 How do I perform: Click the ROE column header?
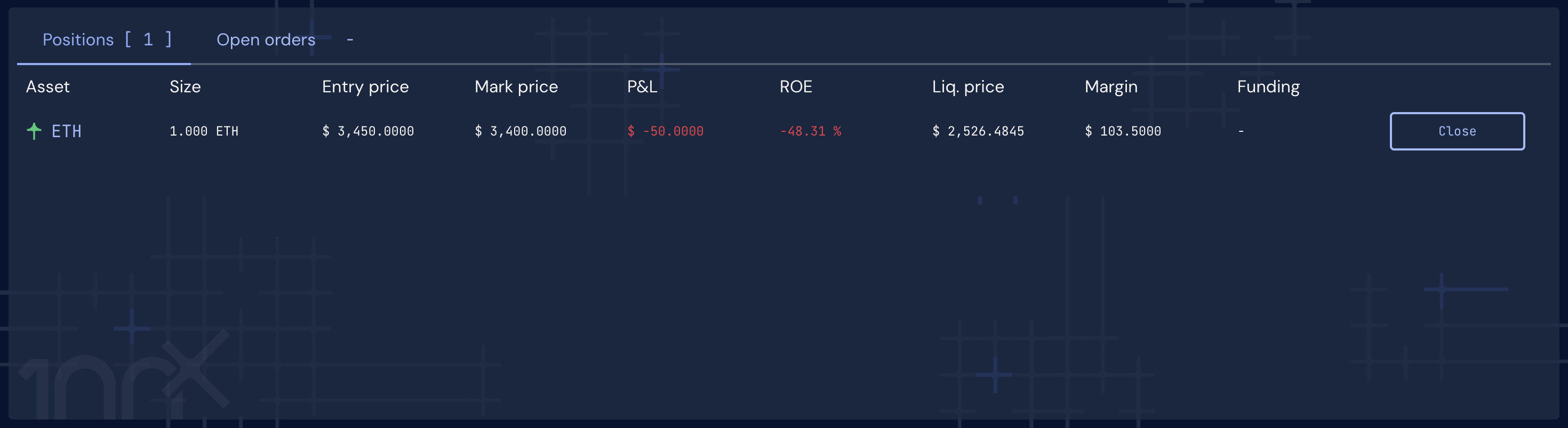coord(796,86)
